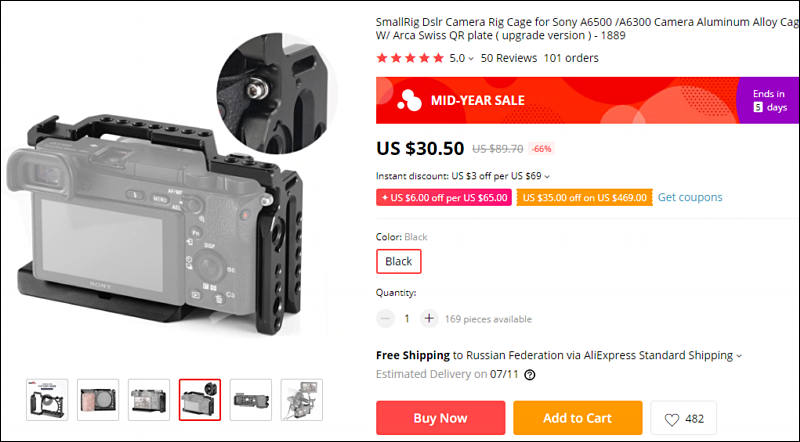Click the Get coupons link
This screenshot has height=442, width=800.
(x=690, y=197)
